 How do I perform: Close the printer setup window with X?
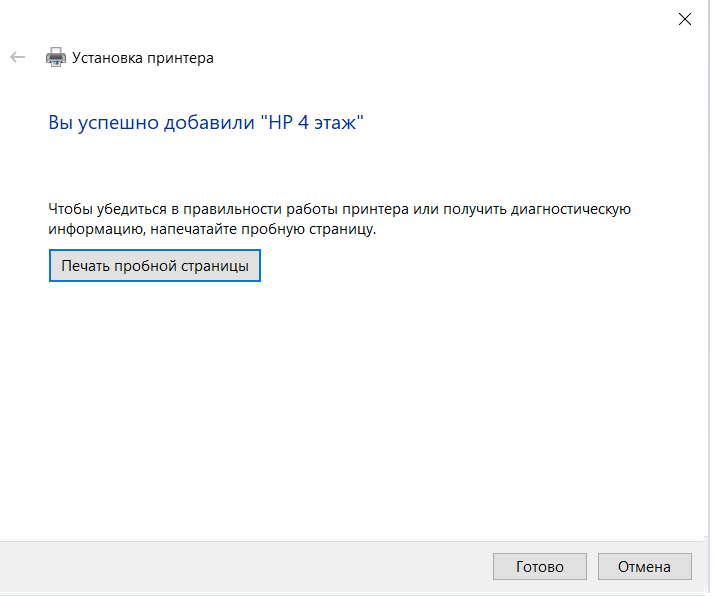point(685,19)
